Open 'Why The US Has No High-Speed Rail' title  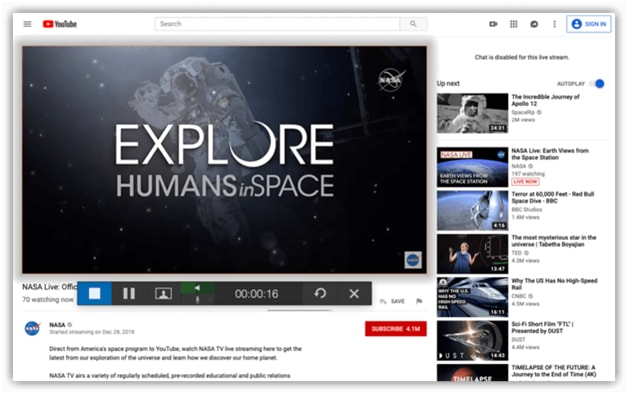coord(554,284)
